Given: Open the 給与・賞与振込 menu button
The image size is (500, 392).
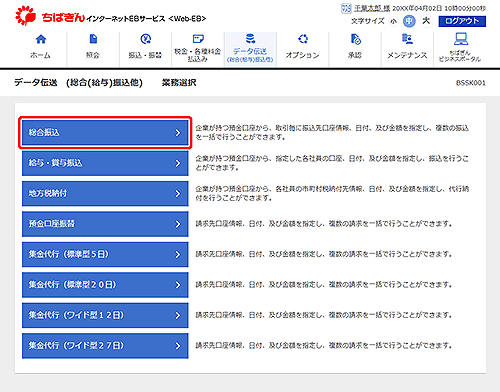Looking at the screenshot, I should (x=105, y=163).
